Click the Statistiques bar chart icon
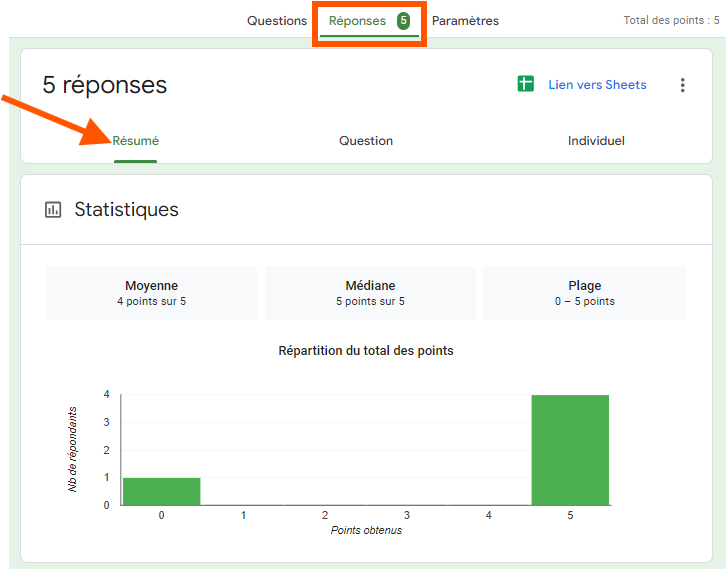This screenshot has height=569, width=726. coord(53,210)
